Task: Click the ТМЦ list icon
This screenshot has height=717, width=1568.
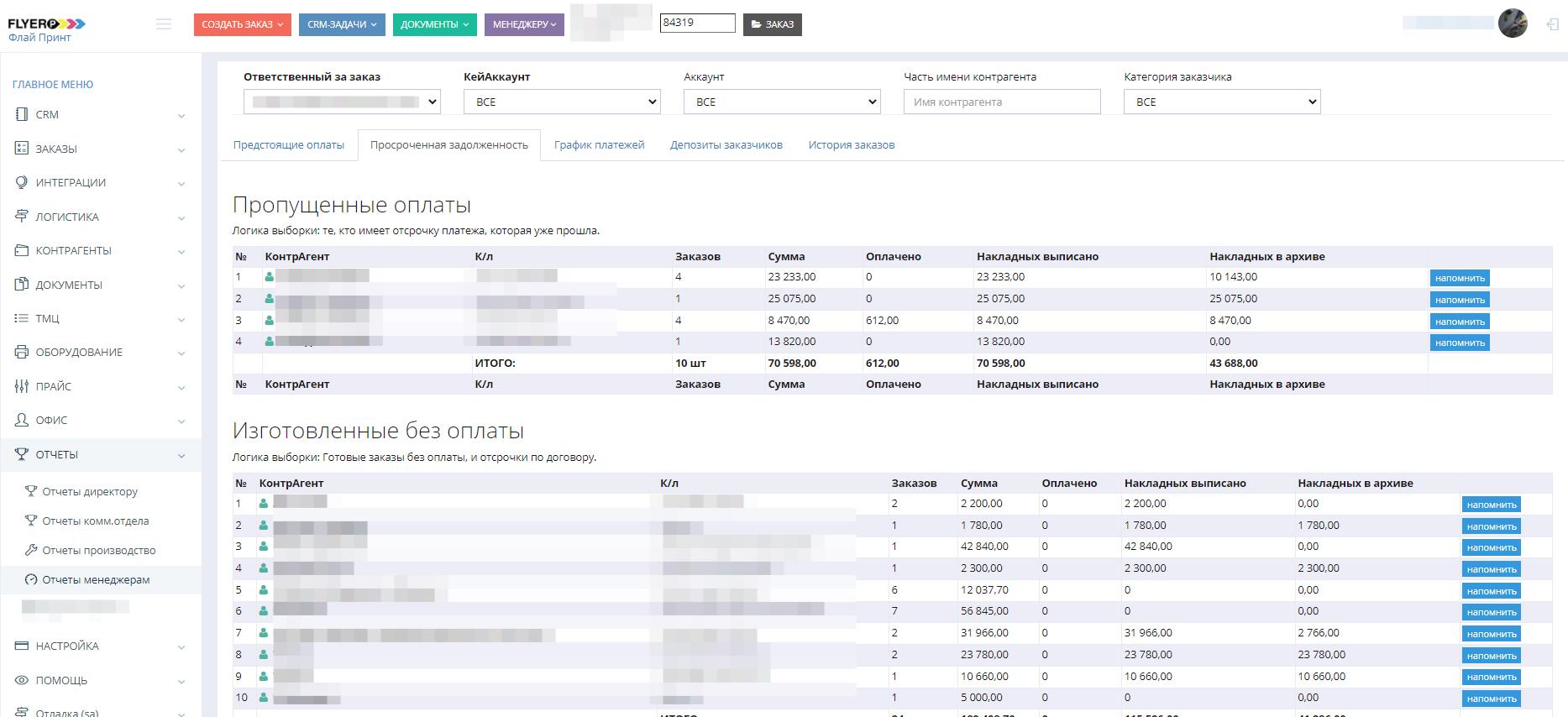Action: pyautogui.click(x=22, y=318)
